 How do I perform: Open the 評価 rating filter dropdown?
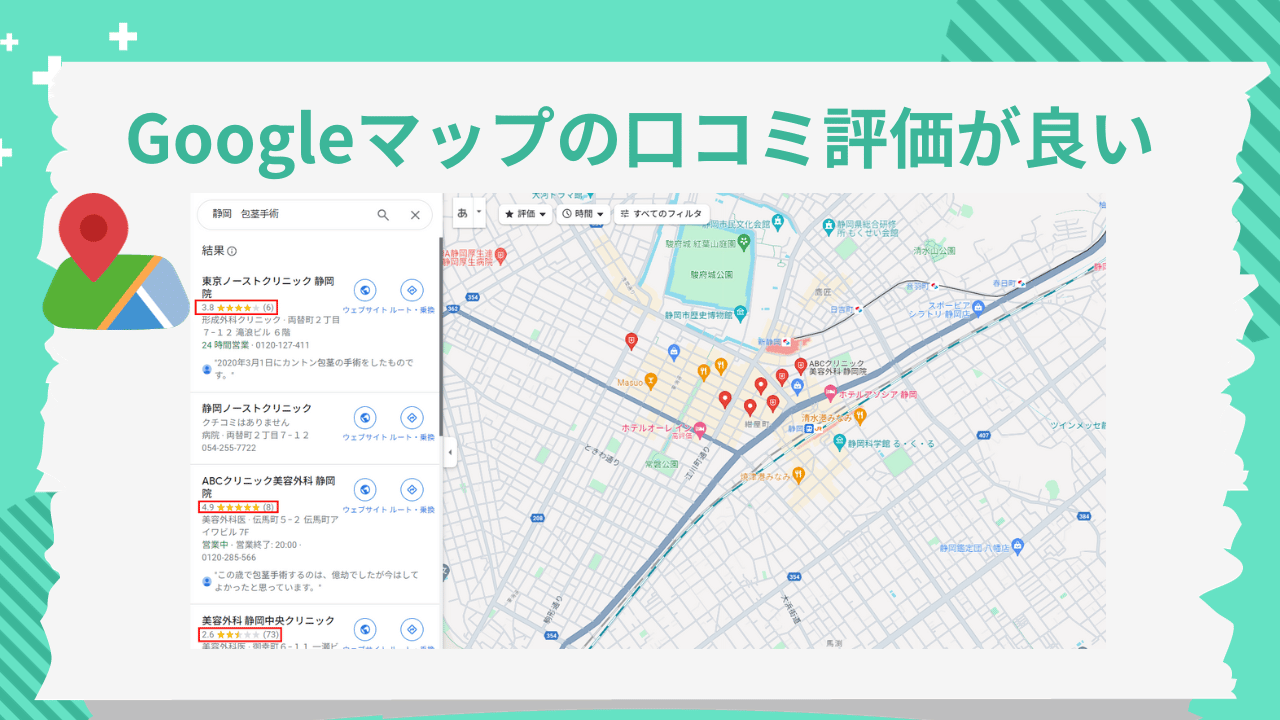pyautogui.click(x=526, y=214)
